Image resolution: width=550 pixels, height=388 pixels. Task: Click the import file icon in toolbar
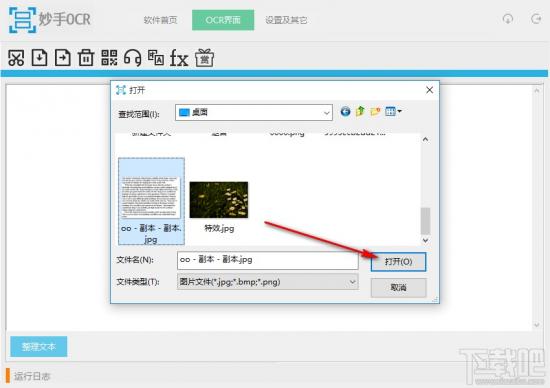pyautogui.click(x=39, y=58)
